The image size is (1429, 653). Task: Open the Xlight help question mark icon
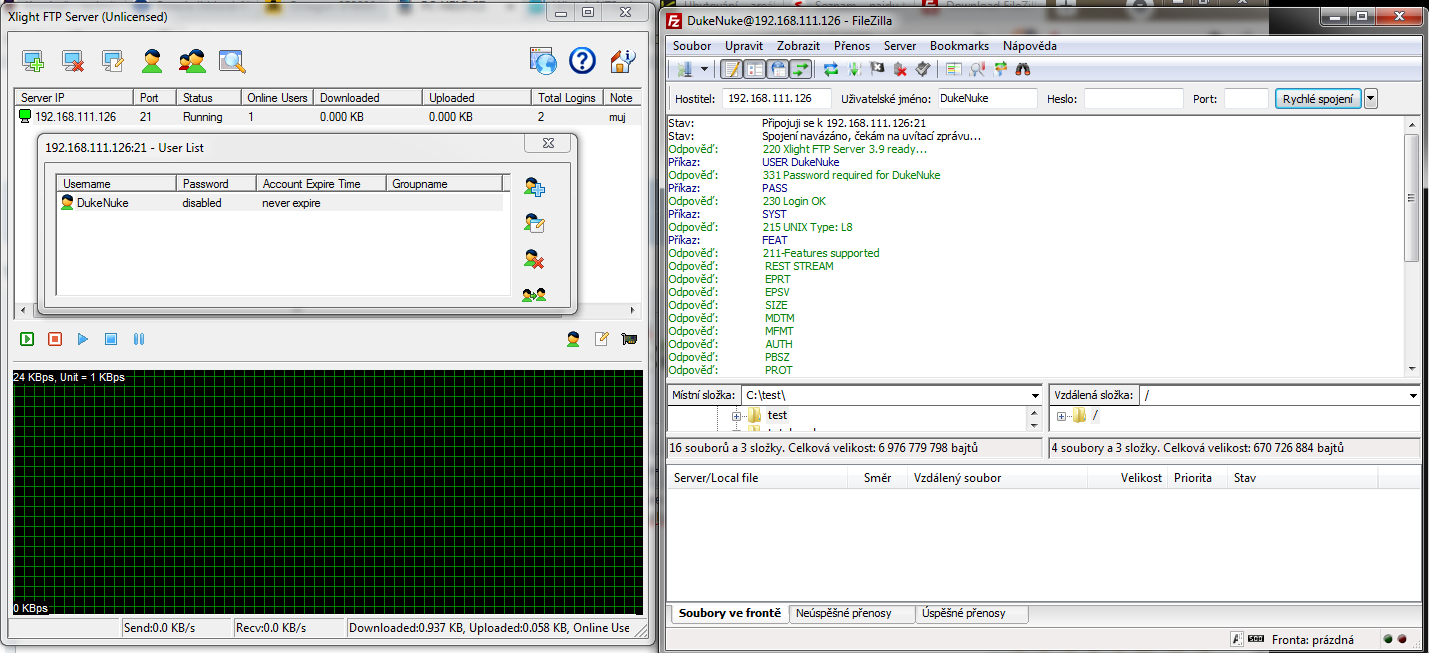[x=582, y=62]
